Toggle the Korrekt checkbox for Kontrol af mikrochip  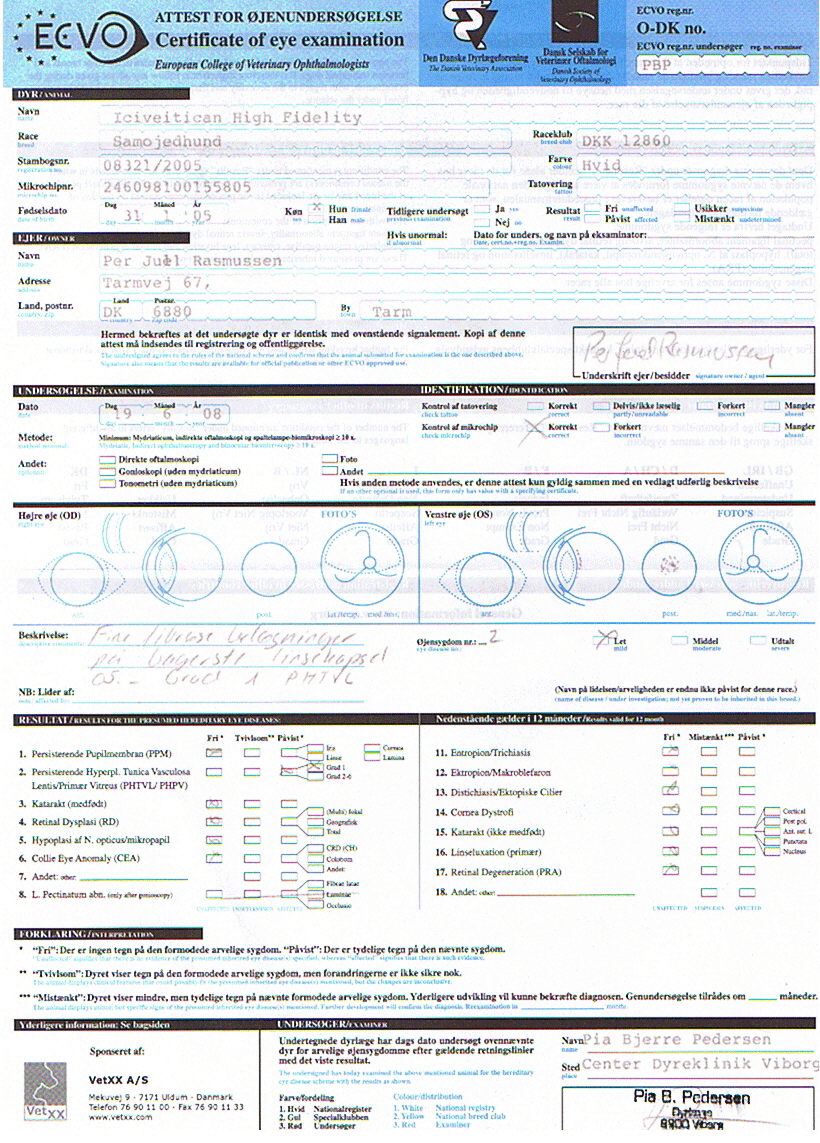point(536,427)
